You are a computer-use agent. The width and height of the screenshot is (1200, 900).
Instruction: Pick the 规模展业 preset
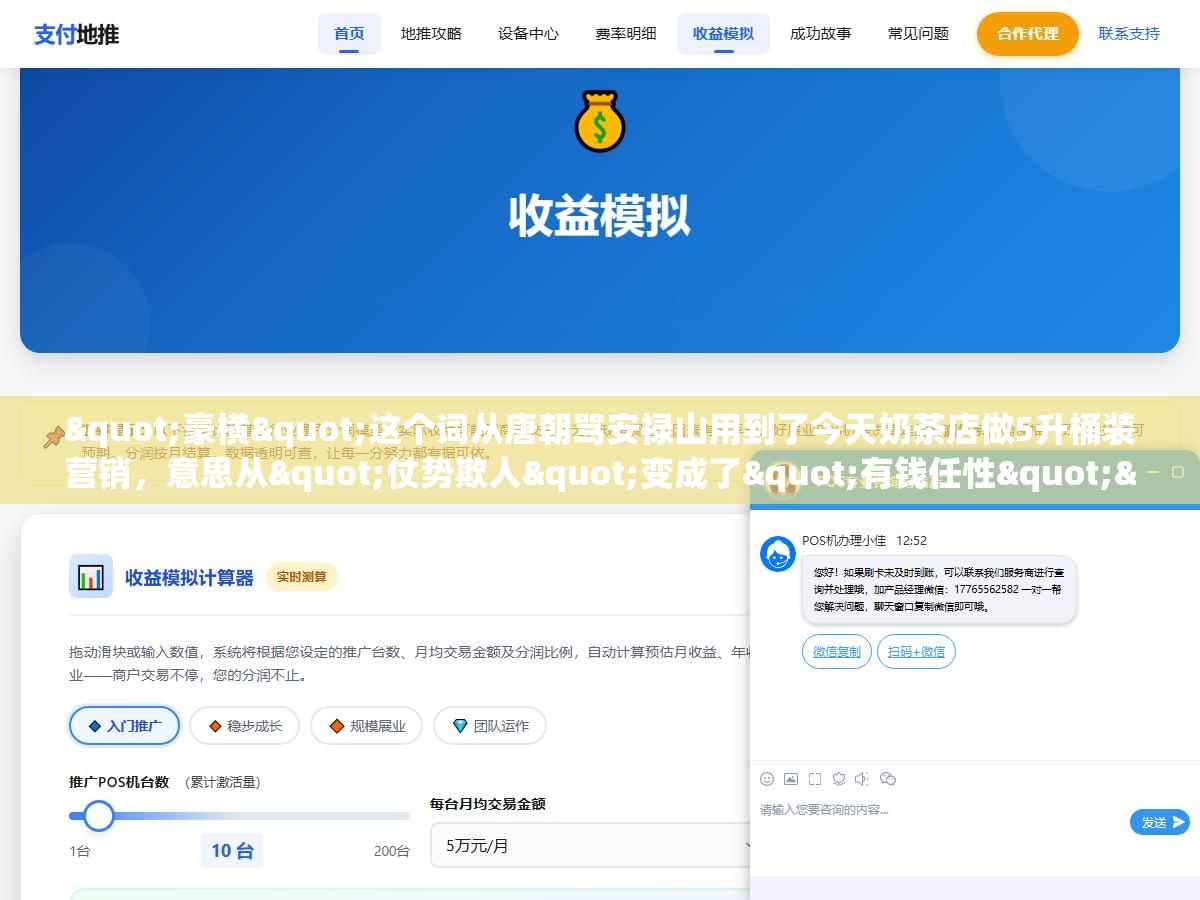coord(366,726)
